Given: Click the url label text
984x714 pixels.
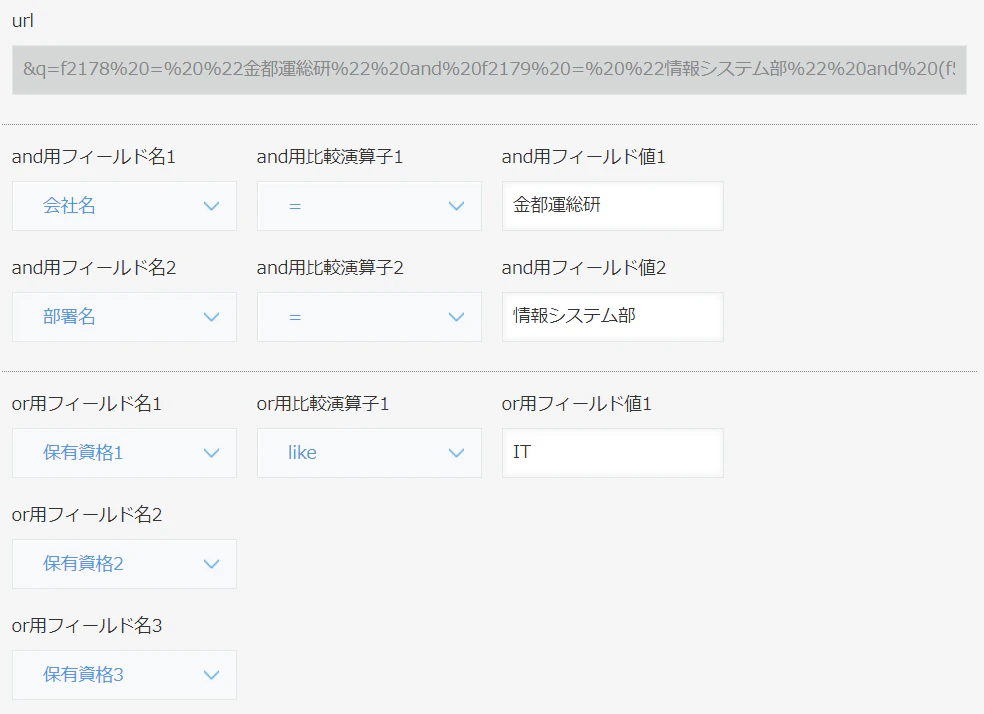Looking at the screenshot, I should click(x=23, y=21).
